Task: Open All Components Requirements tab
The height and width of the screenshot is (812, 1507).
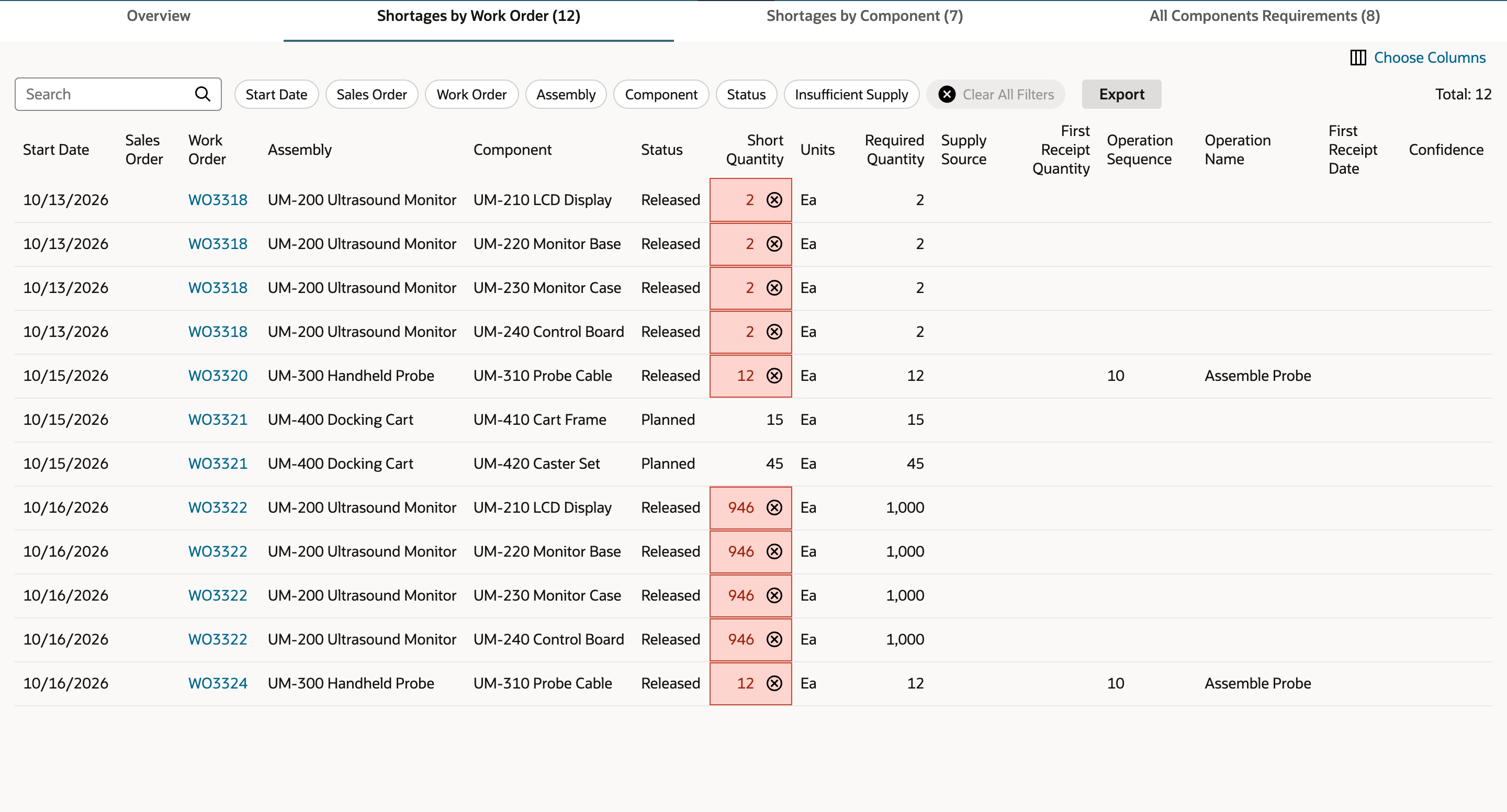Action: [1264, 16]
